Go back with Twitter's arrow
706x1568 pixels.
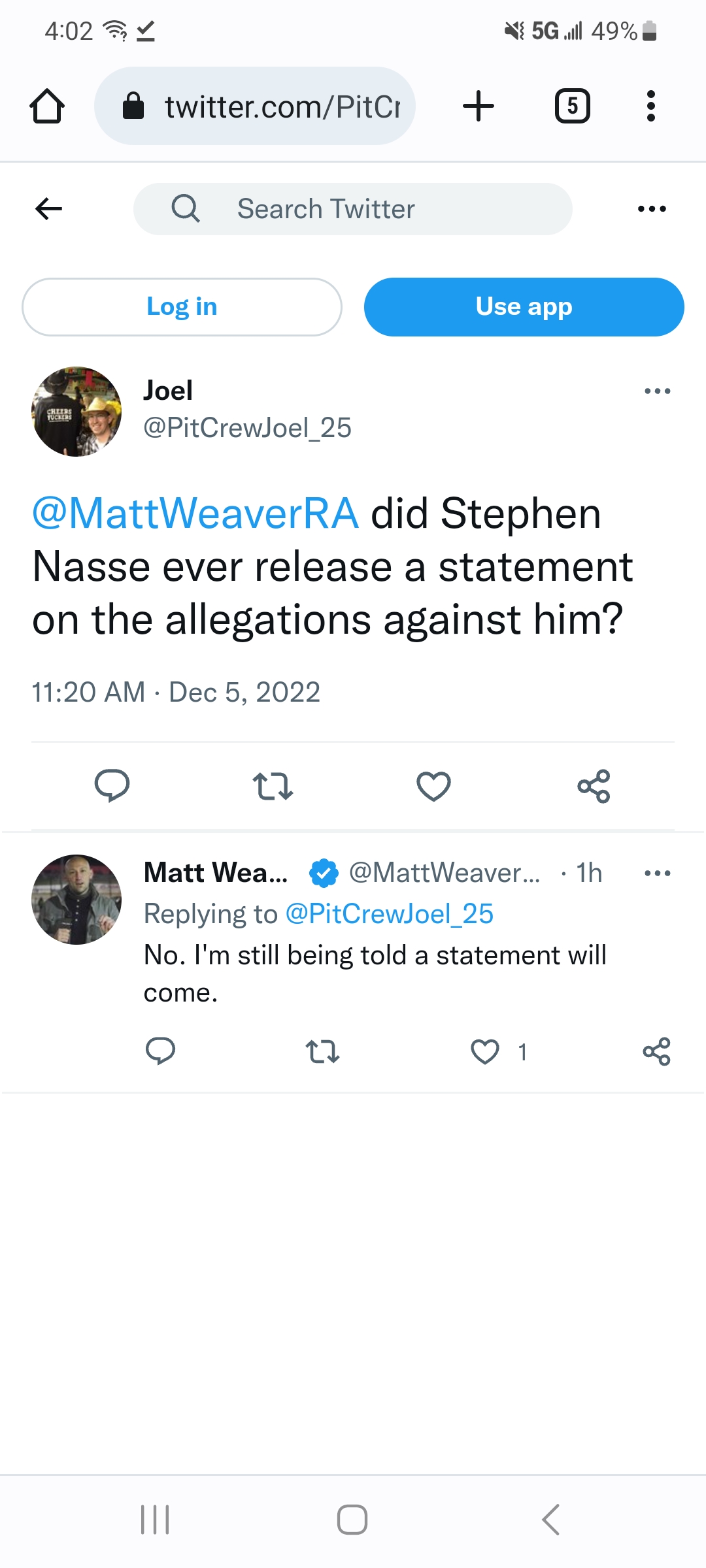click(x=48, y=209)
